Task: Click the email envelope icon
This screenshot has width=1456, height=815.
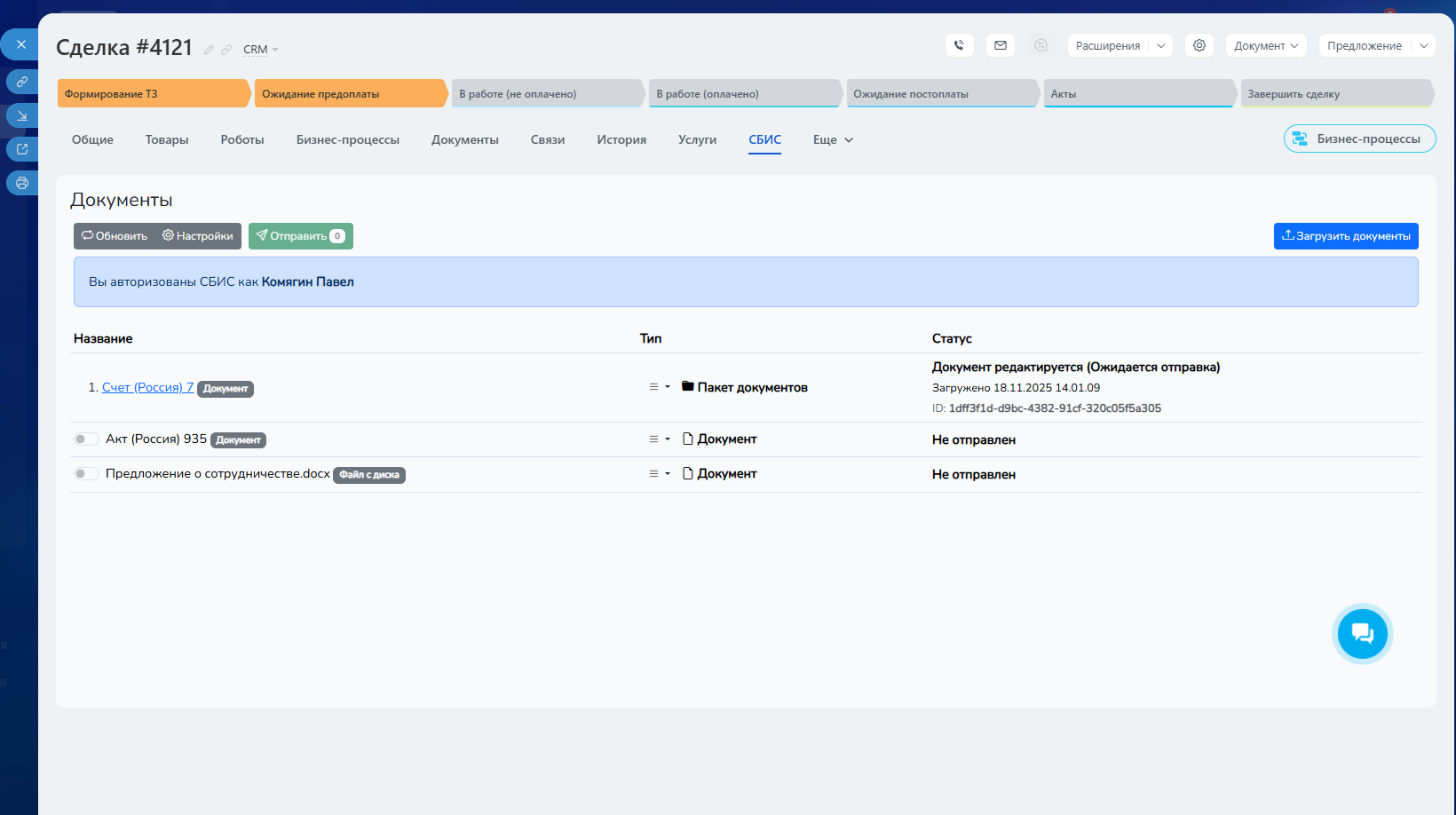Action: pyautogui.click(x=1001, y=45)
